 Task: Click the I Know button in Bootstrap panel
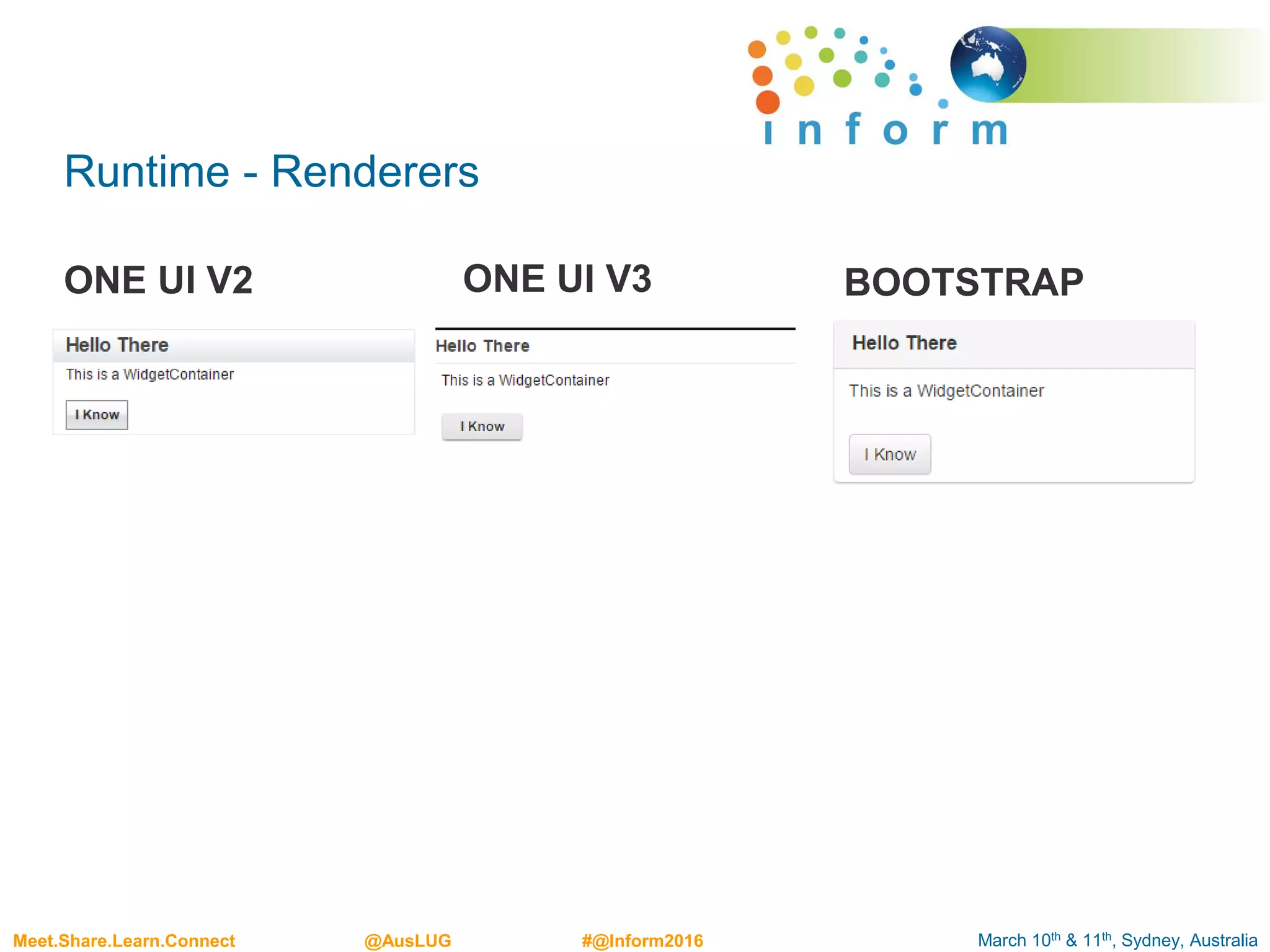coord(890,454)
